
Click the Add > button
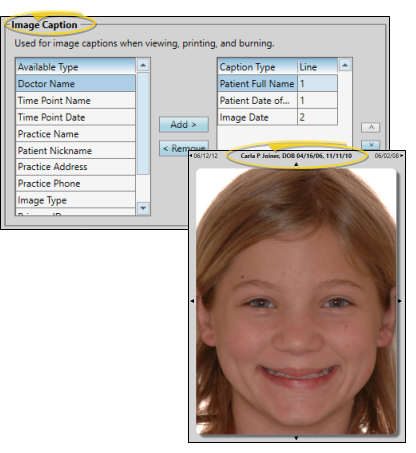(184, 125)
